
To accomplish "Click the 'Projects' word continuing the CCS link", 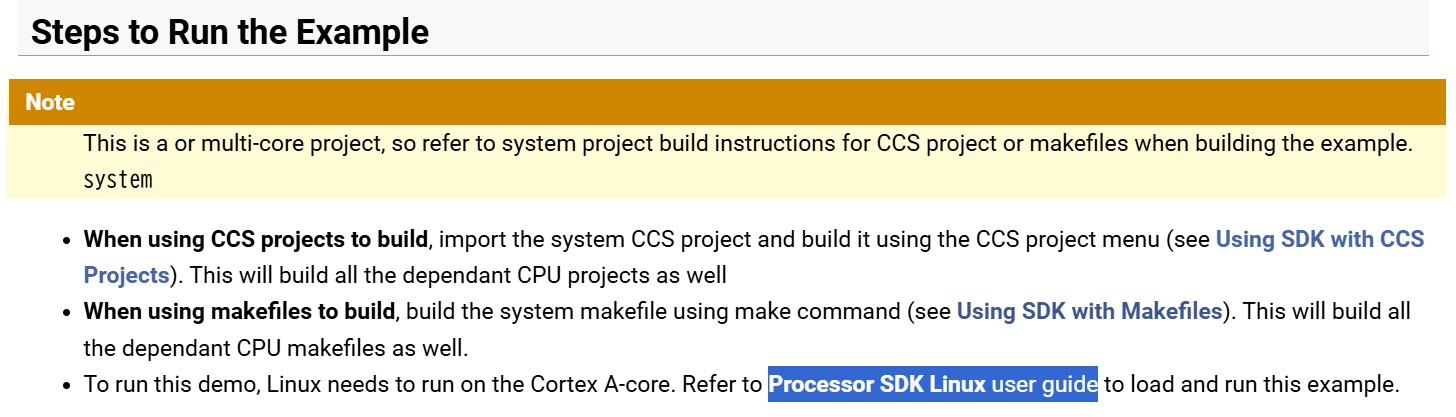I will click(x=126, y=275).
